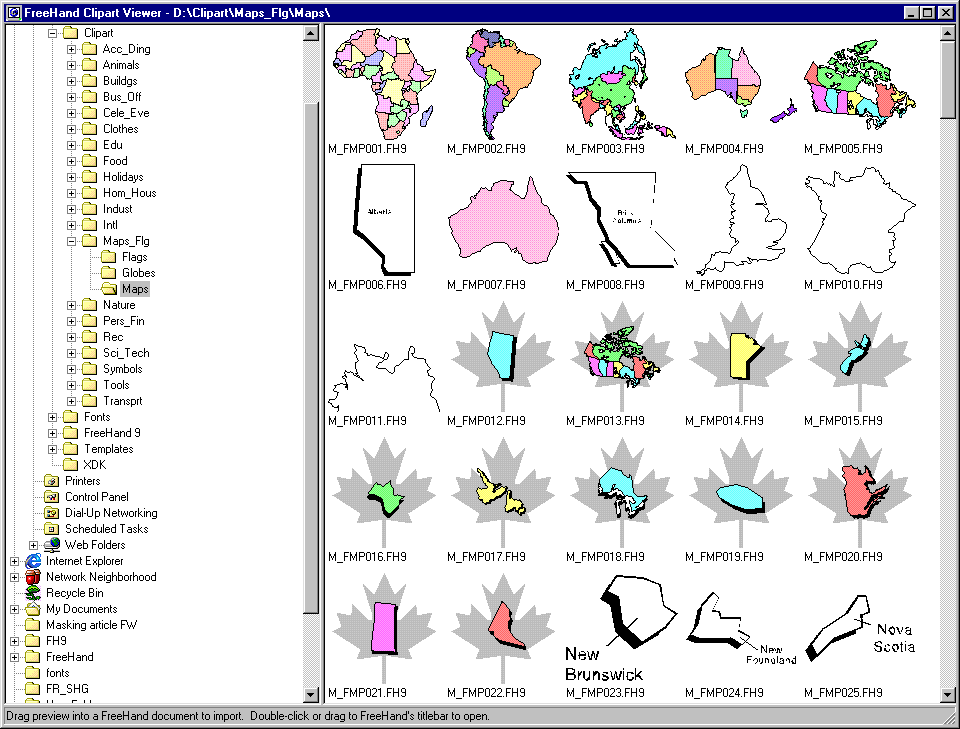Click the Control Panel icon
The width and height of the screenshot is (960, 729).
point(51,497)
